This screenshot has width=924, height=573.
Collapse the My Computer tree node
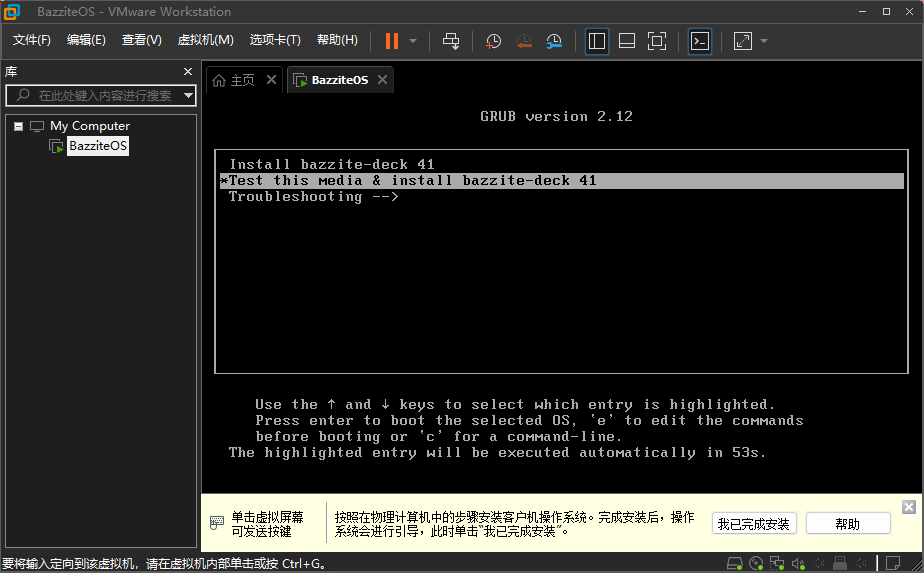(18, 126)
